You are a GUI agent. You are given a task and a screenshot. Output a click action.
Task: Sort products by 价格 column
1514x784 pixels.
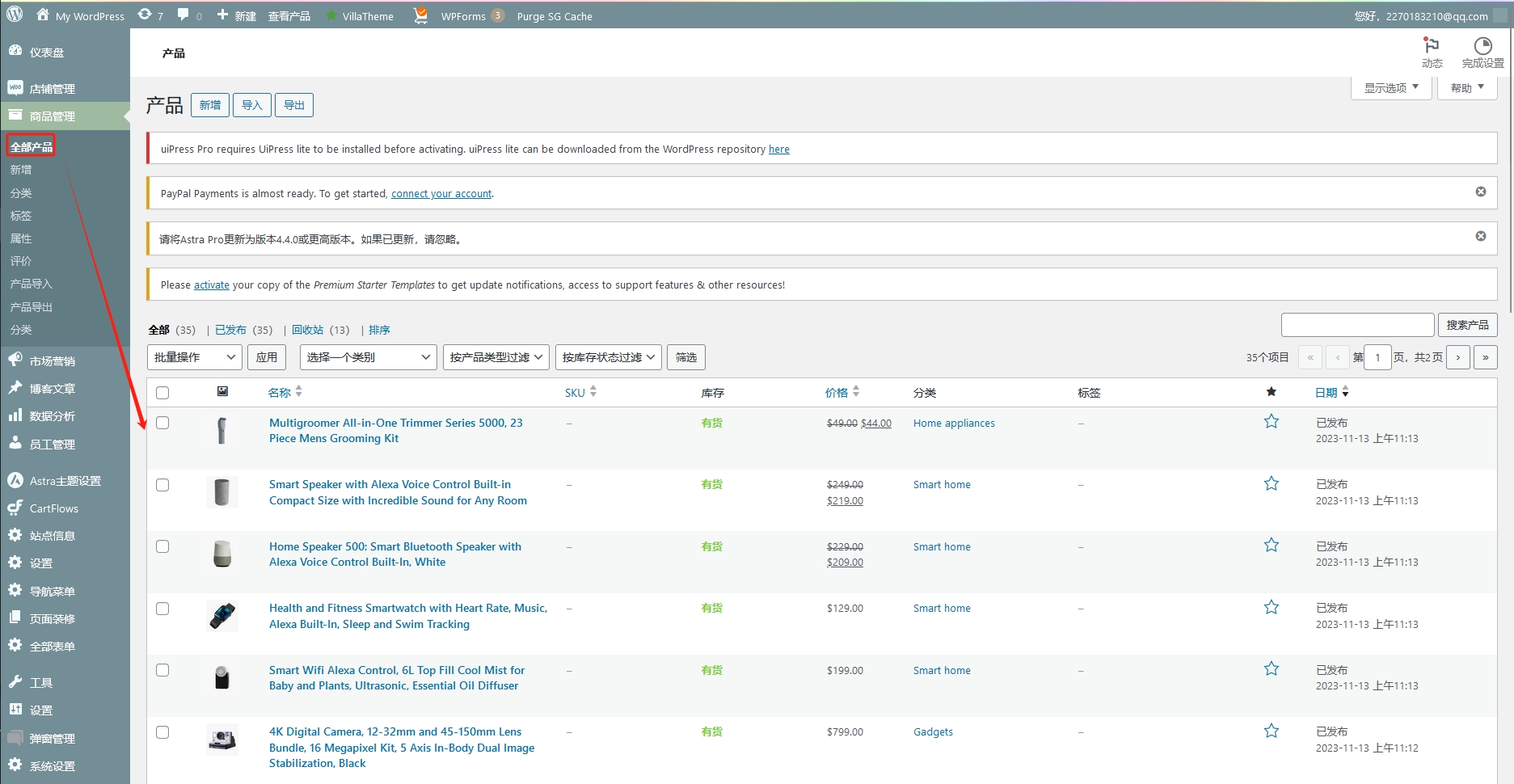[x=842, y=393]
